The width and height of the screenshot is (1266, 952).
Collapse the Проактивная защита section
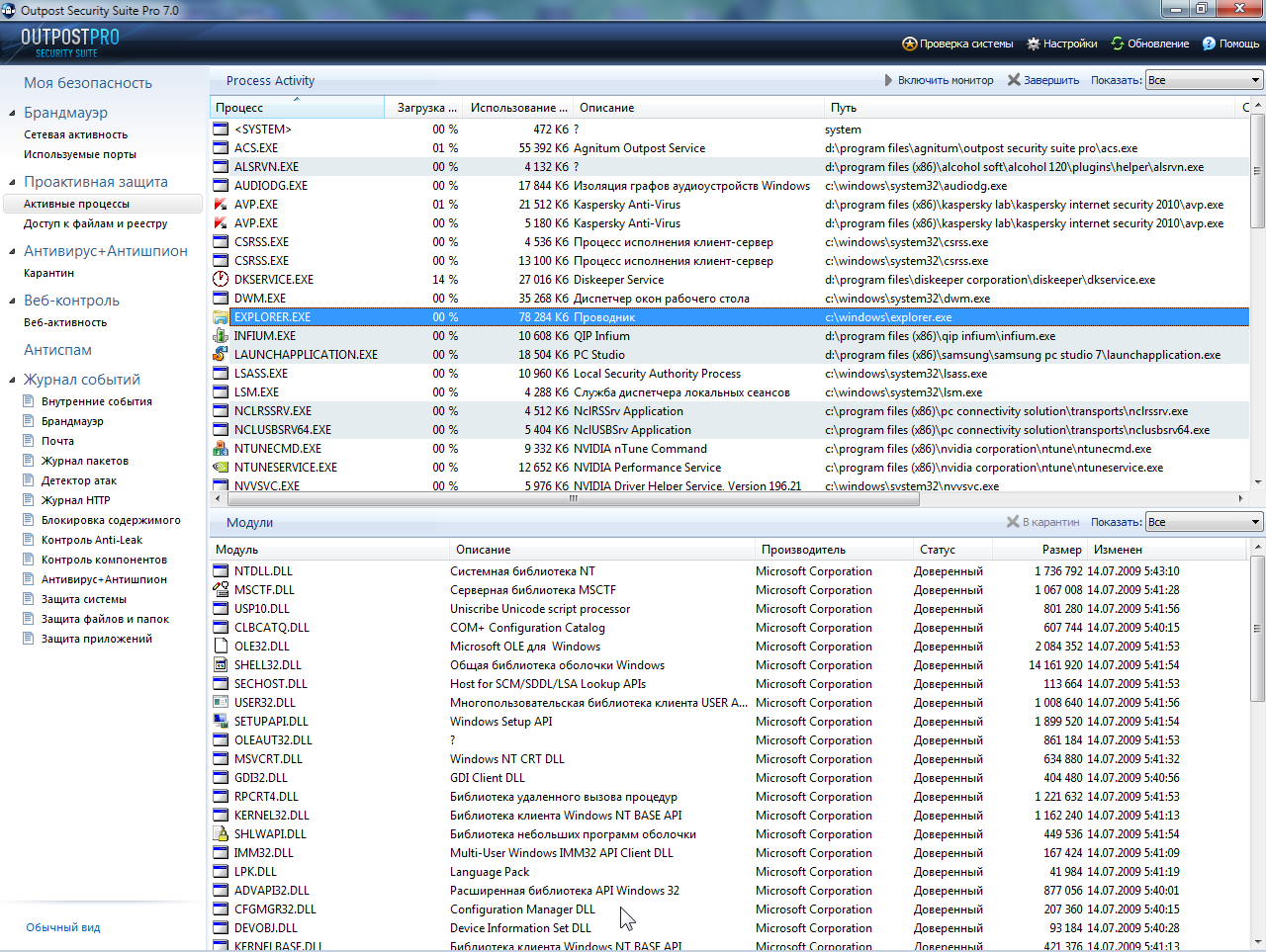click(12, 183)
